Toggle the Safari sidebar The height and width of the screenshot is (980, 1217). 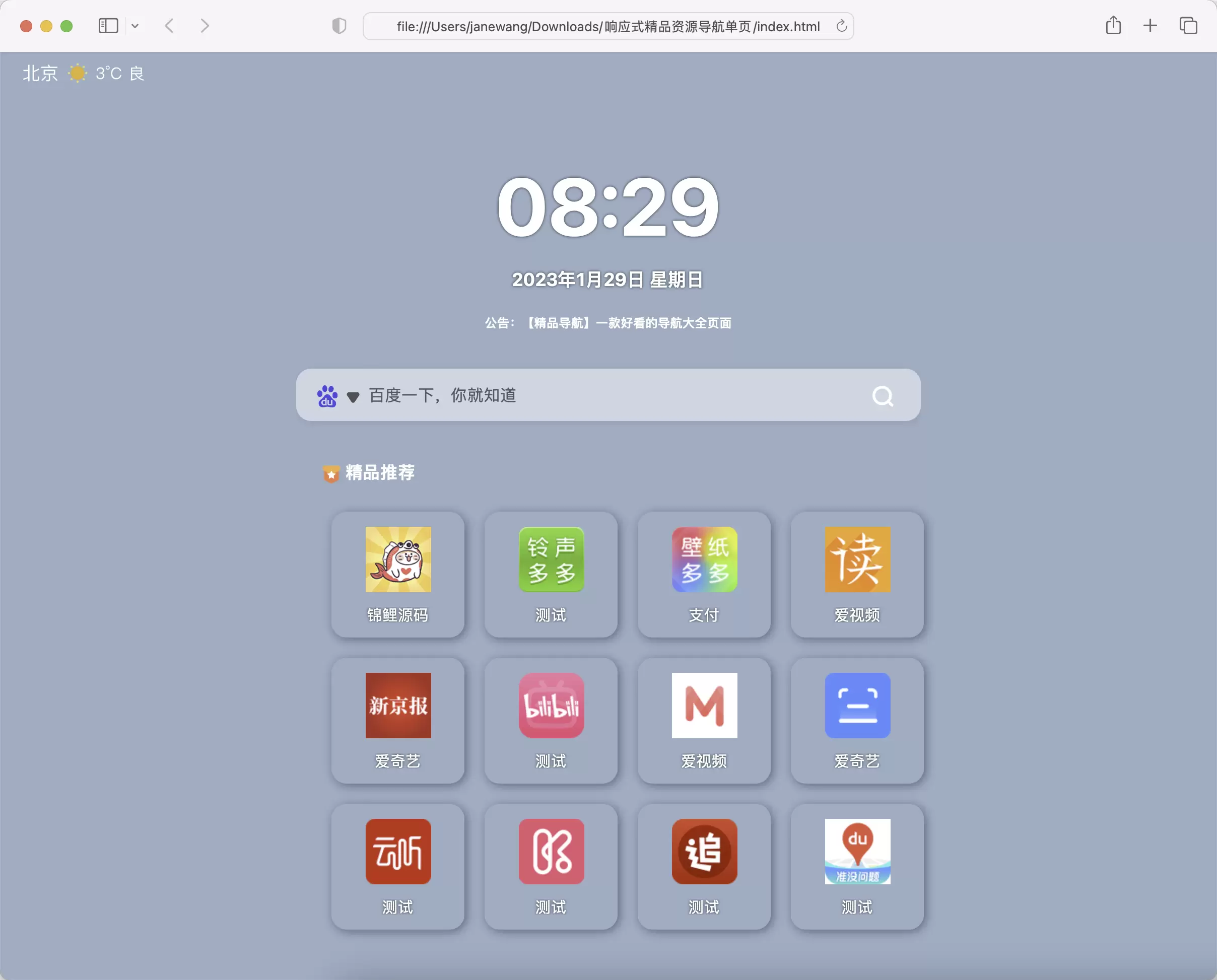pyautogui.click(x=108, y=25)
